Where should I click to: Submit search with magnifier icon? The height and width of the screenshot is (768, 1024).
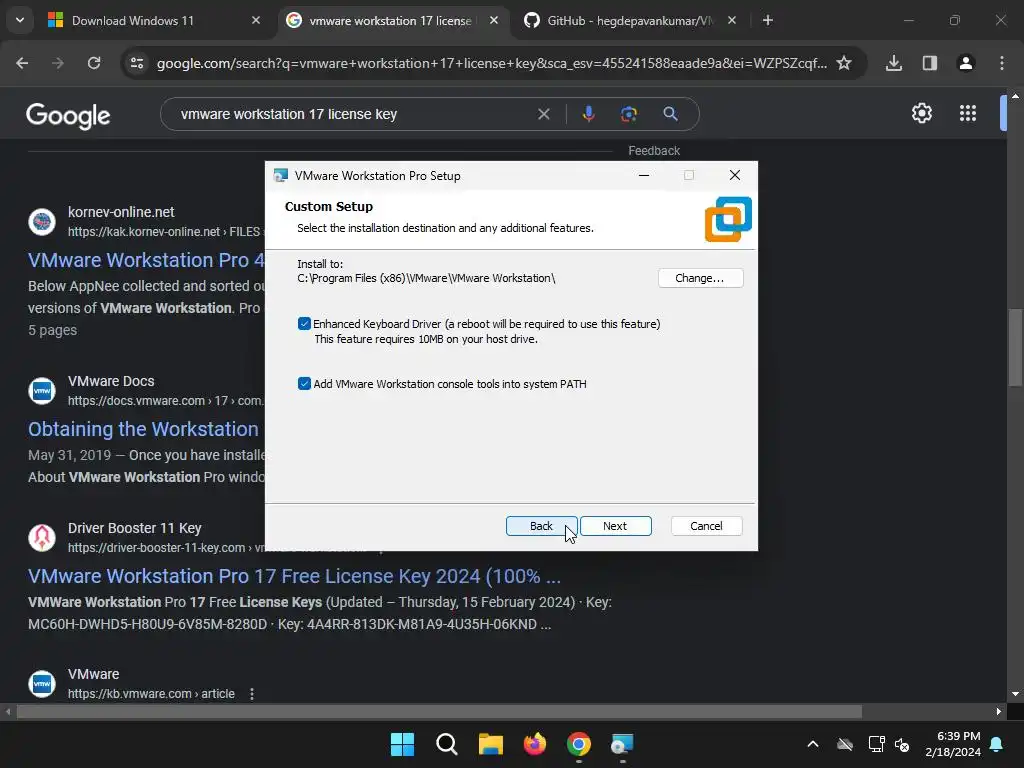(670, 114)
